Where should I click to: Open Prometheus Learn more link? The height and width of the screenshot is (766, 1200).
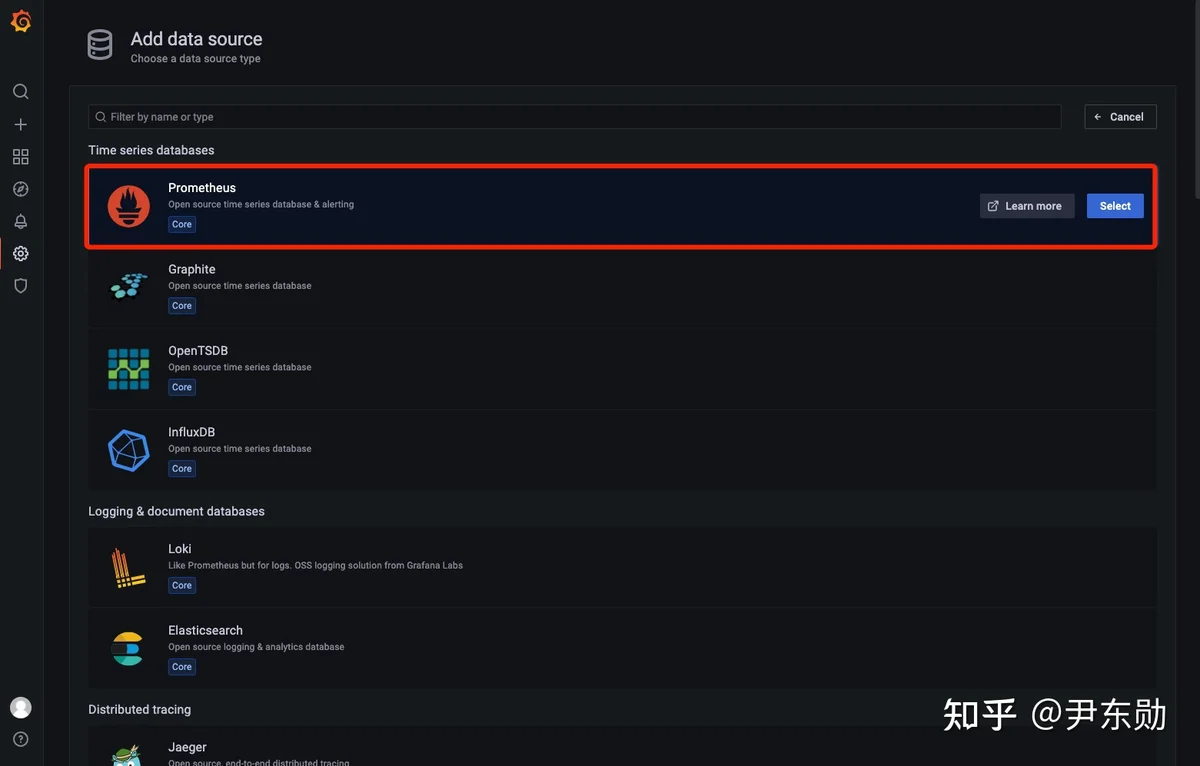(x=1027, y=206)
